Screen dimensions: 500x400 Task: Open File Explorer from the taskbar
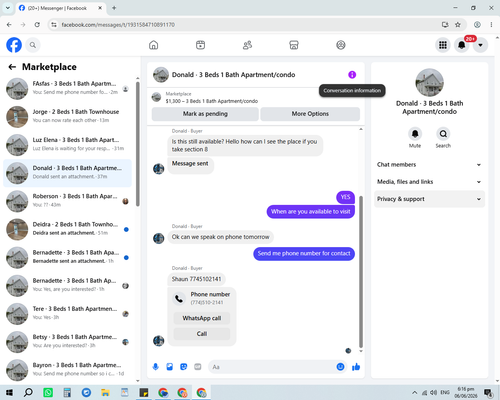click(105, 393)
